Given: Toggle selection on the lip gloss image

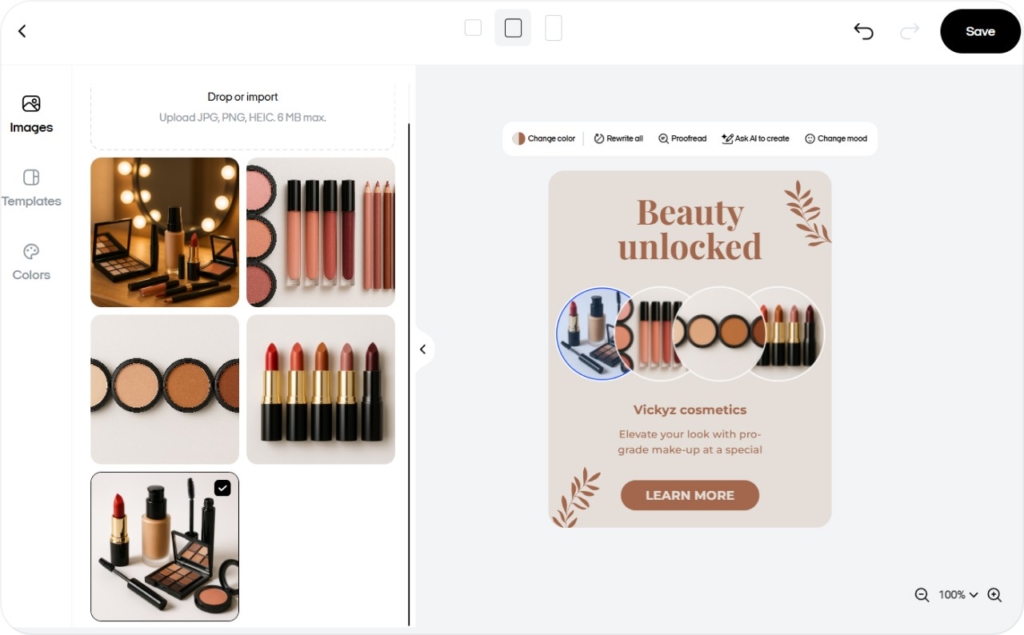Looking at the screenshot, I should [x=320, y=232].
